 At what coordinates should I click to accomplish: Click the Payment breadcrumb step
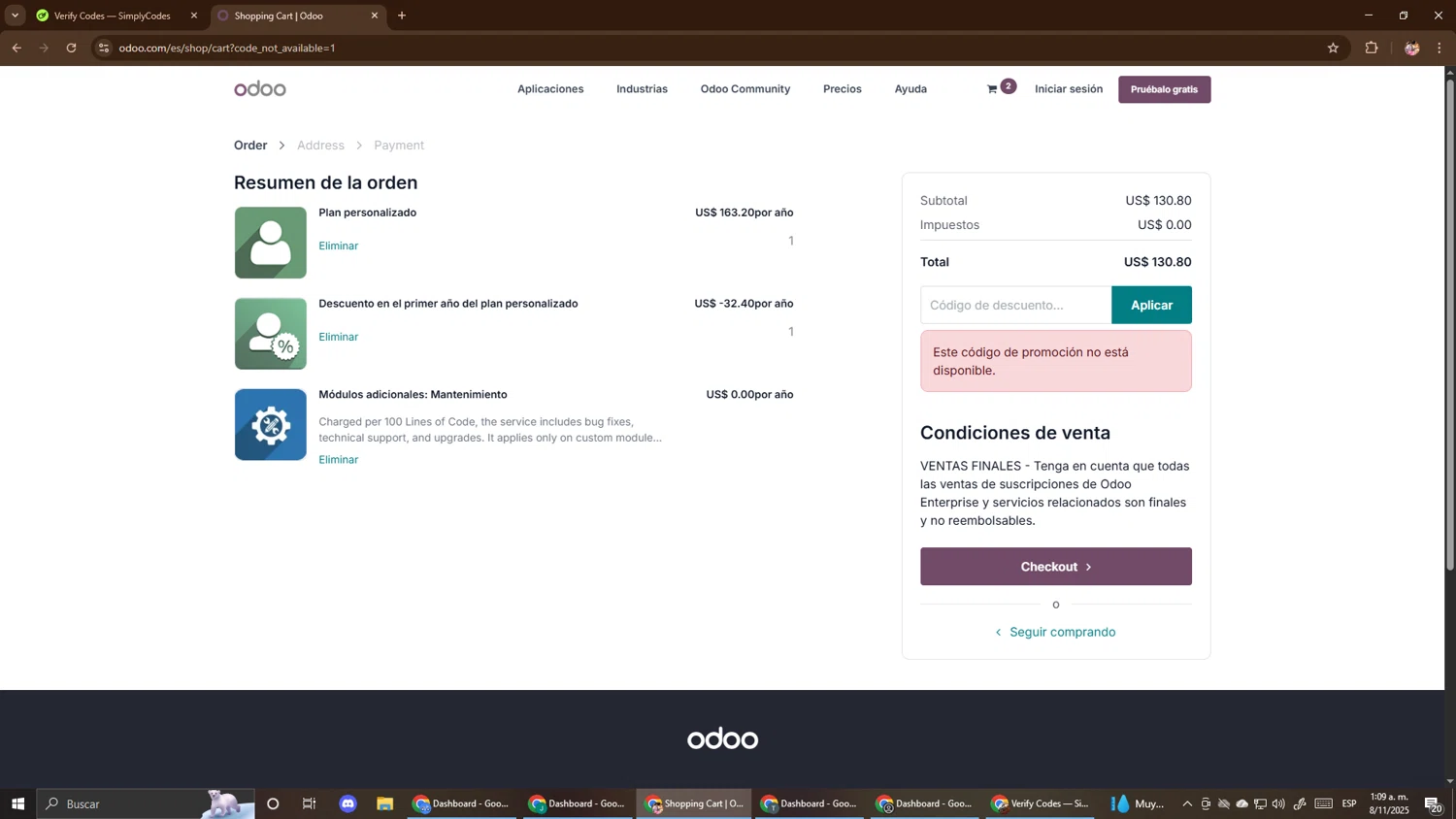399,146
